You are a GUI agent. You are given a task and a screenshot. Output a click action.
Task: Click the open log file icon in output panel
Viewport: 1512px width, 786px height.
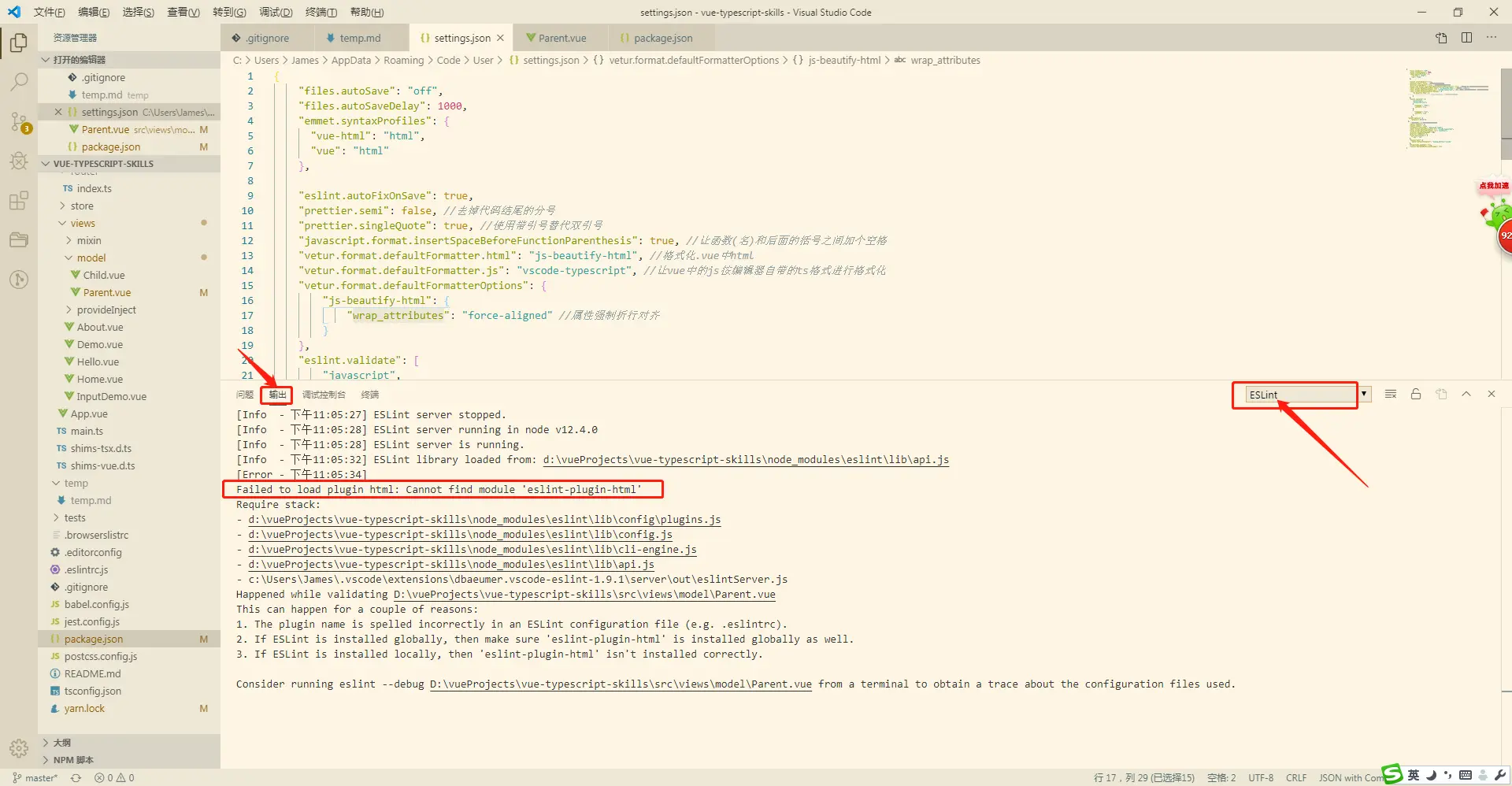(1441, 394)
